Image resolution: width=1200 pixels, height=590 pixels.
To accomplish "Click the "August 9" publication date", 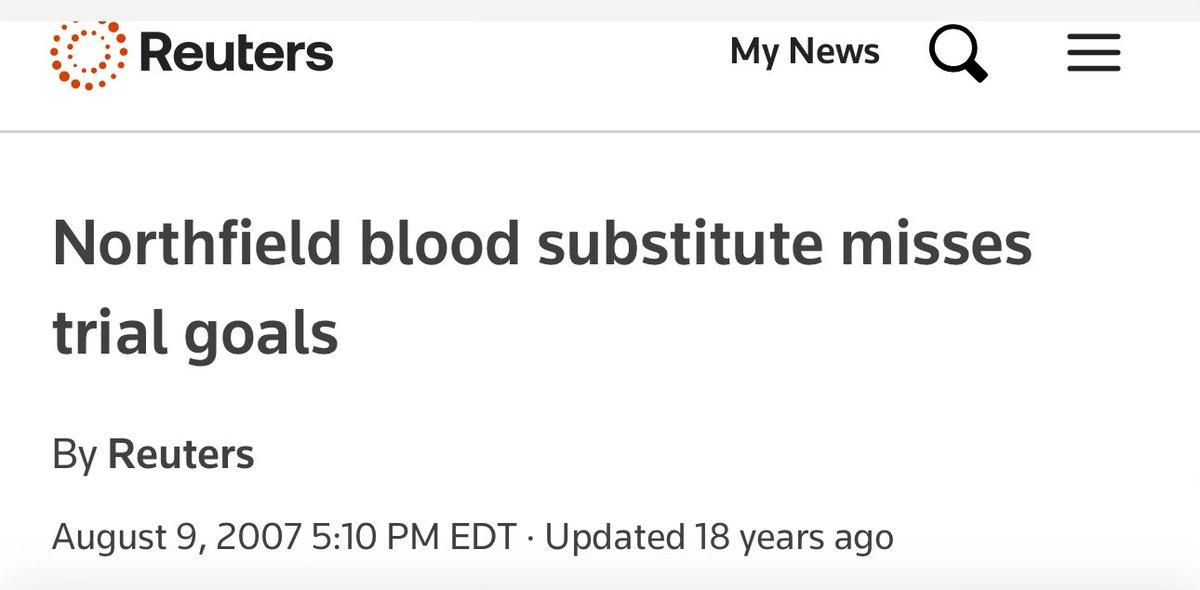I will click(127, 537).
